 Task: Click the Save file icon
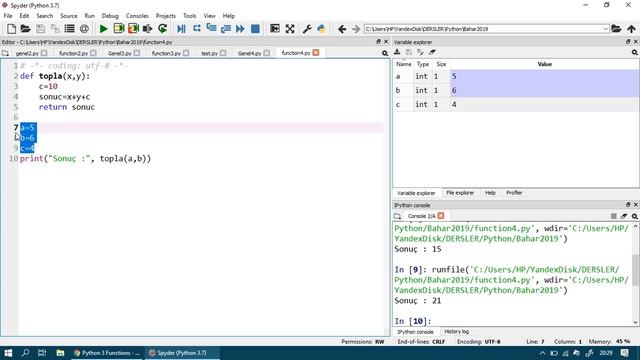[x=40, y=29]
